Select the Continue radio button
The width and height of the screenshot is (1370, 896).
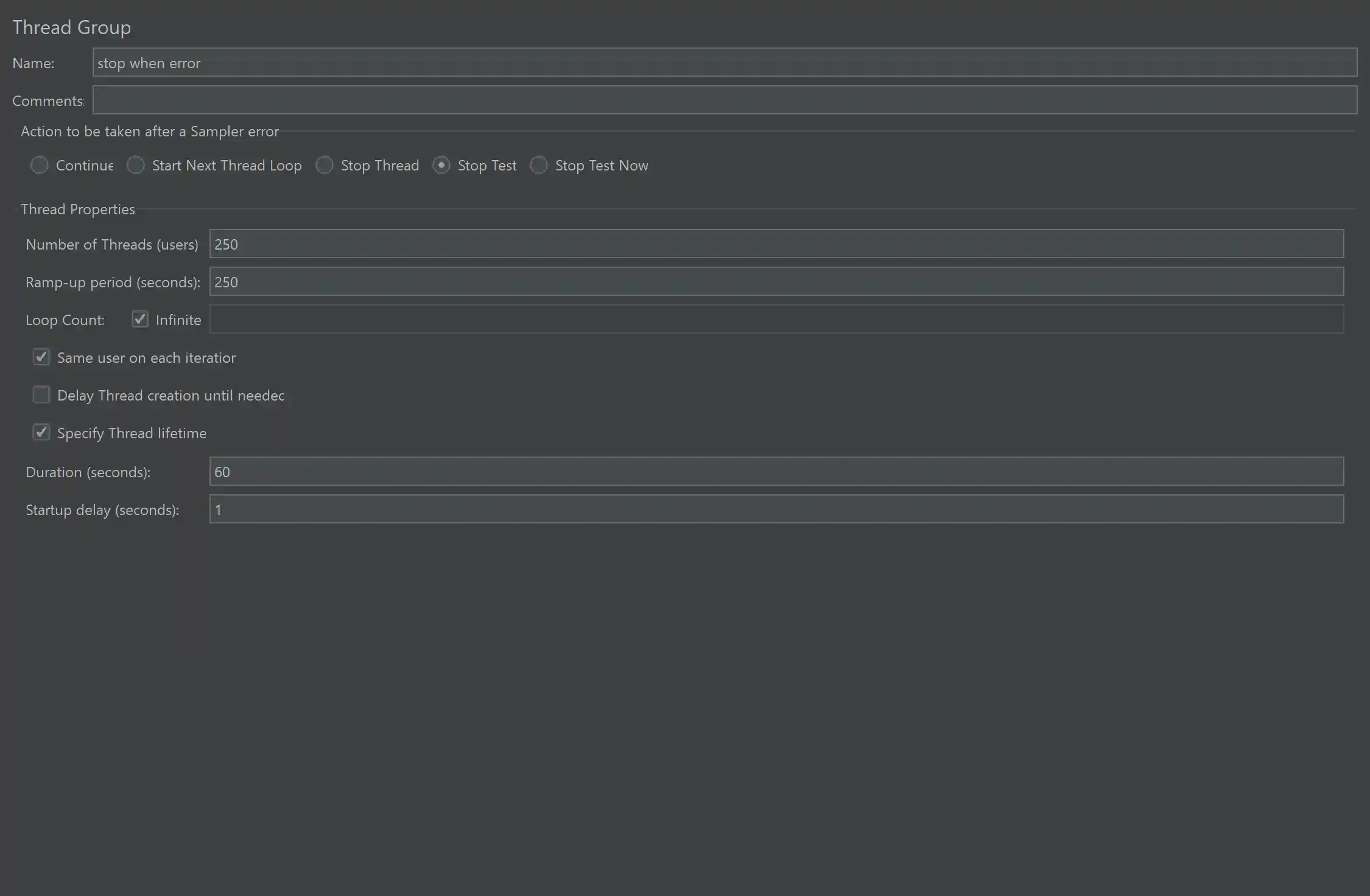(x=40, y=166)
